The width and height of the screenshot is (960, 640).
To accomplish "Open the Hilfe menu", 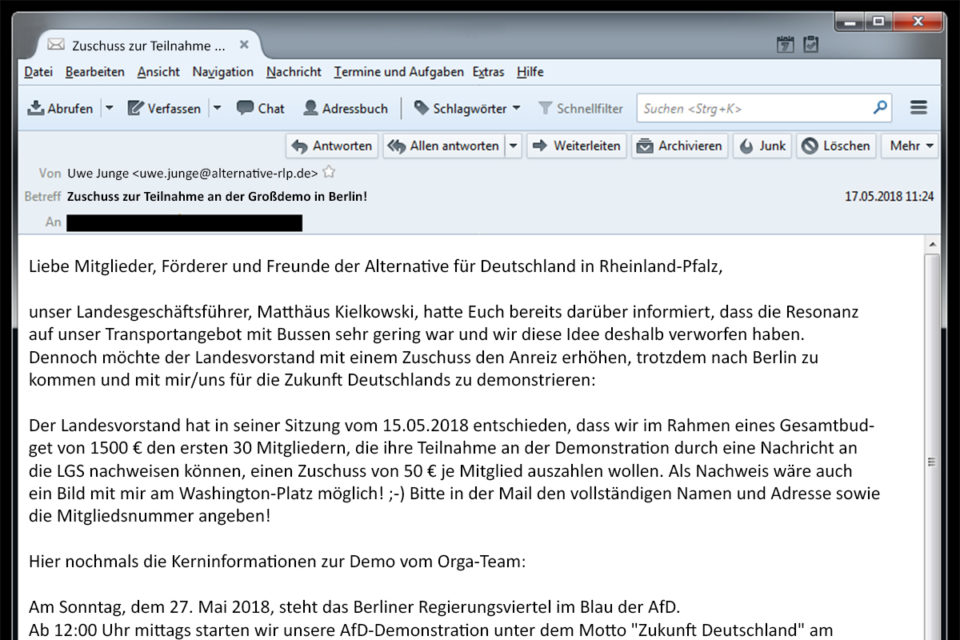I will tap(530, 72).
